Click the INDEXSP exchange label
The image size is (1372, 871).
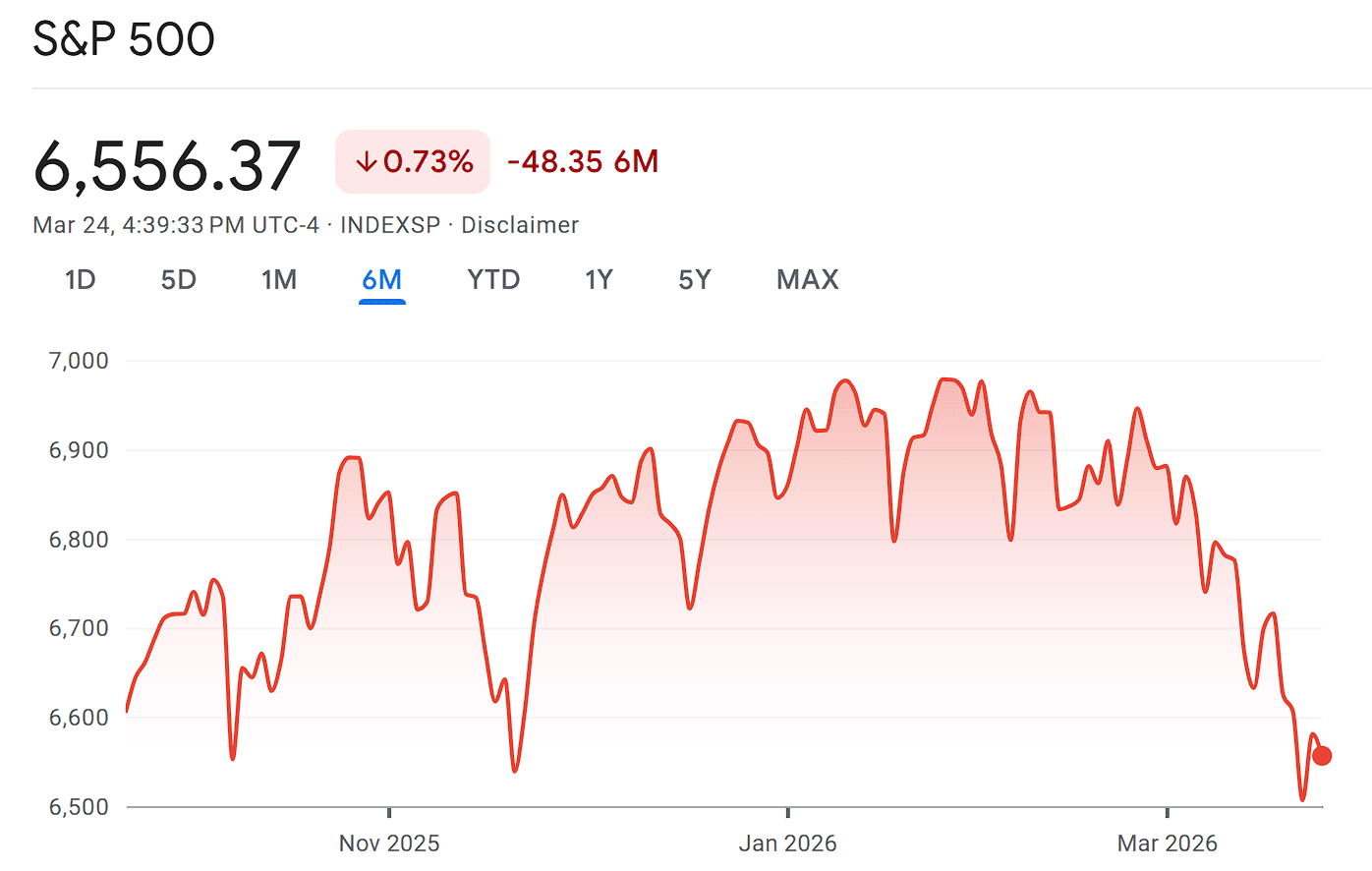pyautogui.click(x=390, y=225)
